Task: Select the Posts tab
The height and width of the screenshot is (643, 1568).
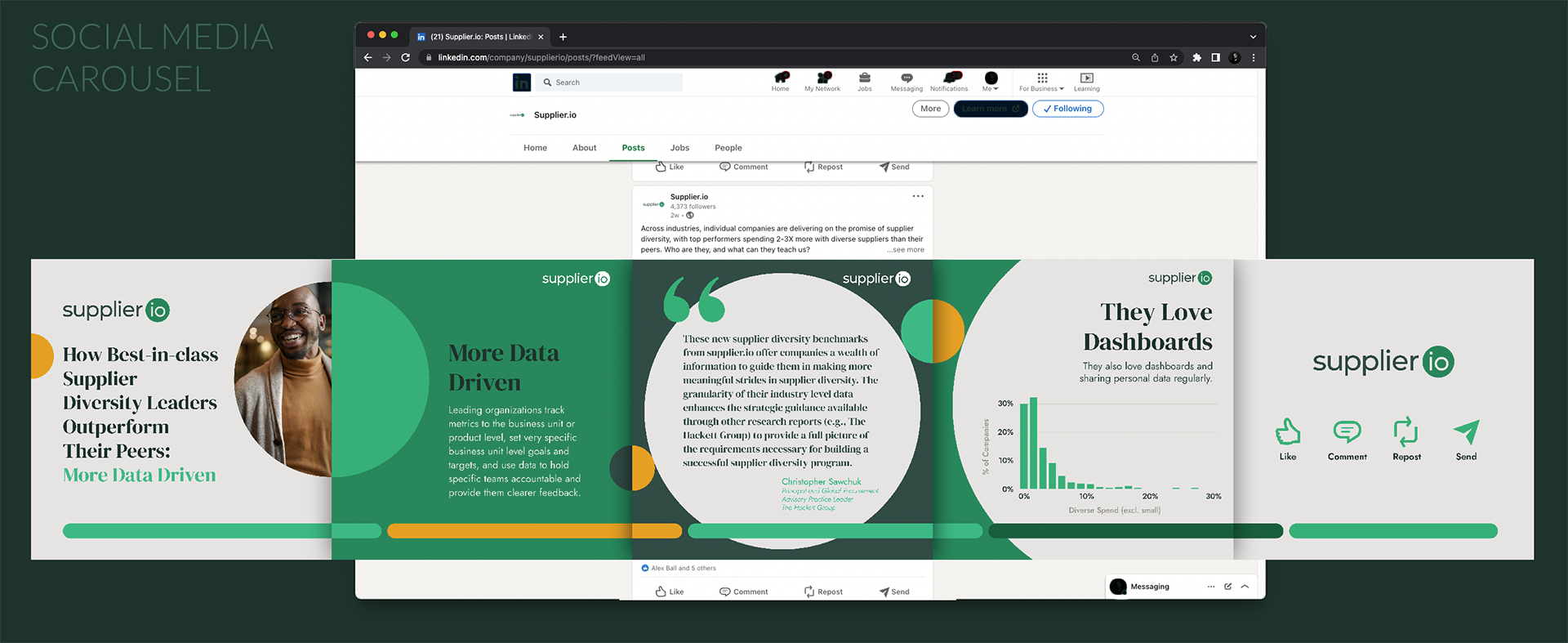Action: [x=633, y=148]
